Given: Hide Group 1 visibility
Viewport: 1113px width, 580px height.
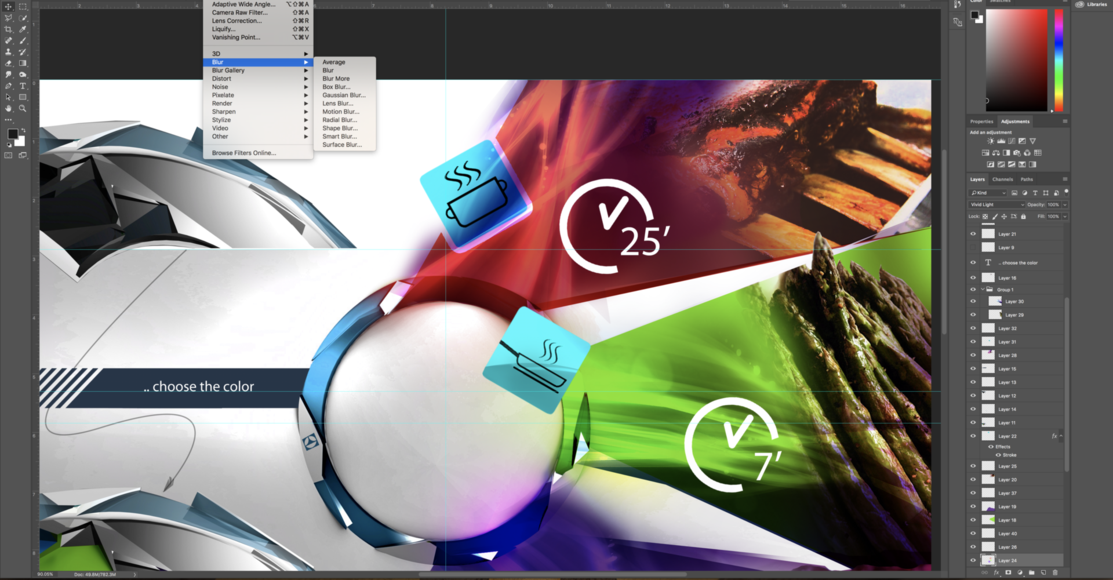Looking at the screenshot, I should pos(973,290).
